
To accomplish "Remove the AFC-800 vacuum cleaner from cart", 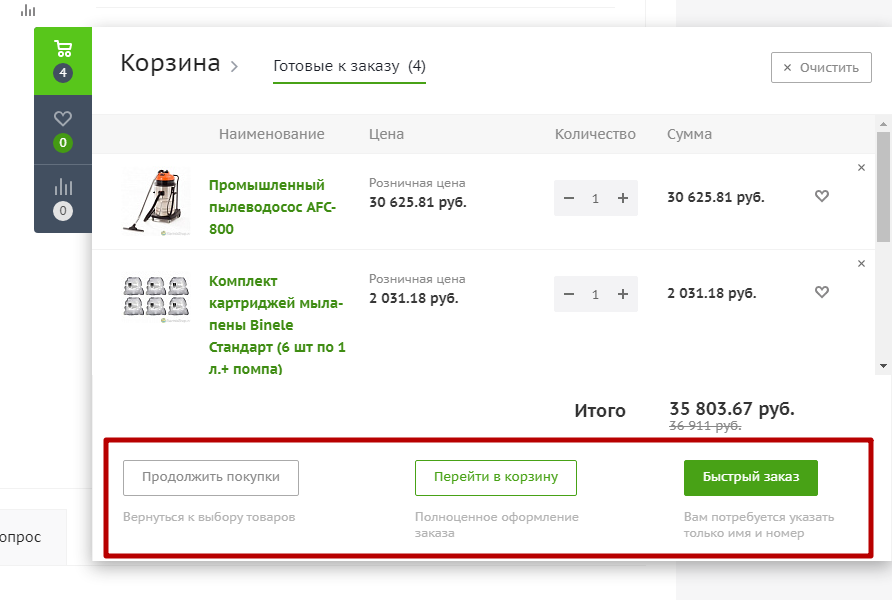I will [x=861, y=168].
